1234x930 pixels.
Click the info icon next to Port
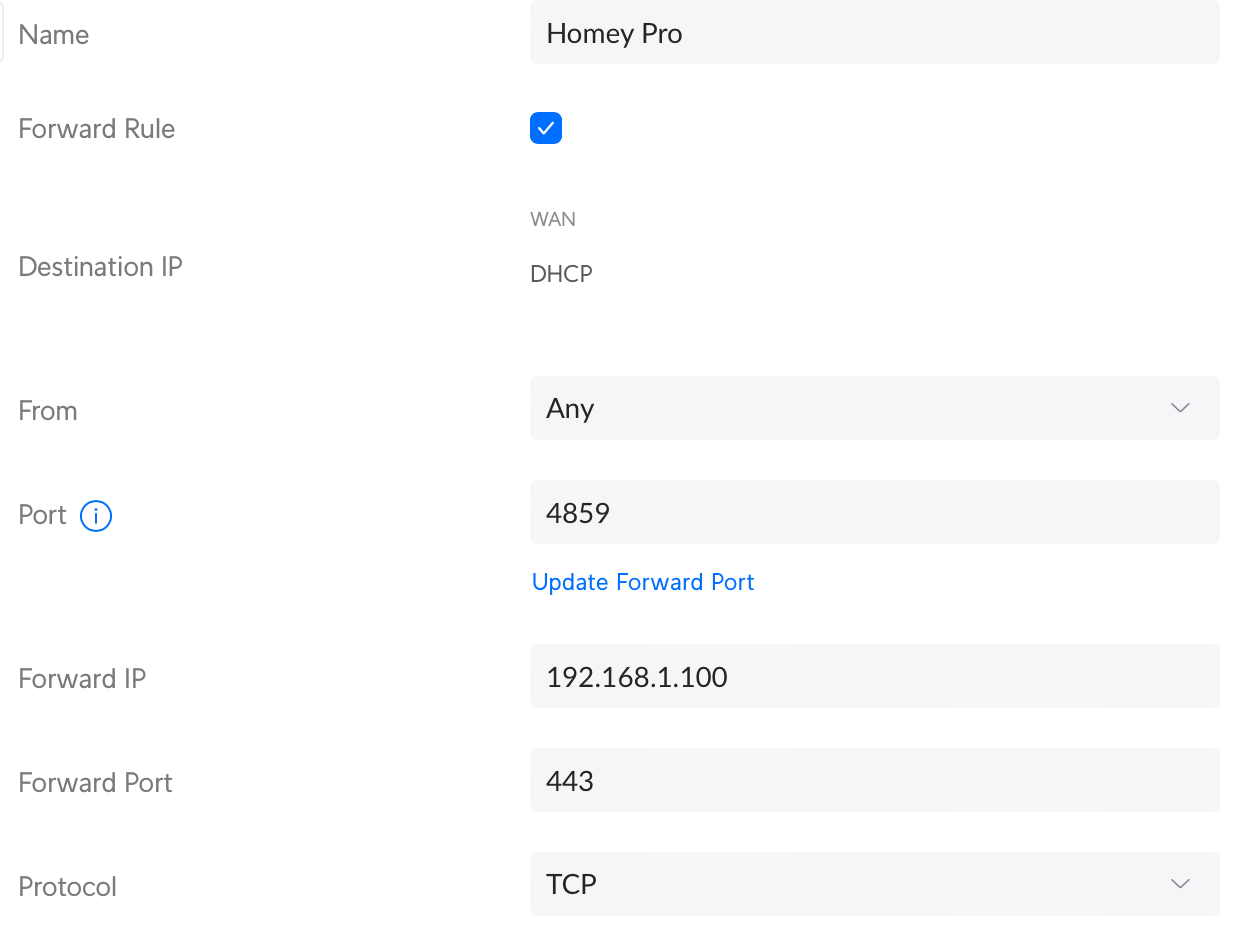pyautogui.click(x=96, y=516)
